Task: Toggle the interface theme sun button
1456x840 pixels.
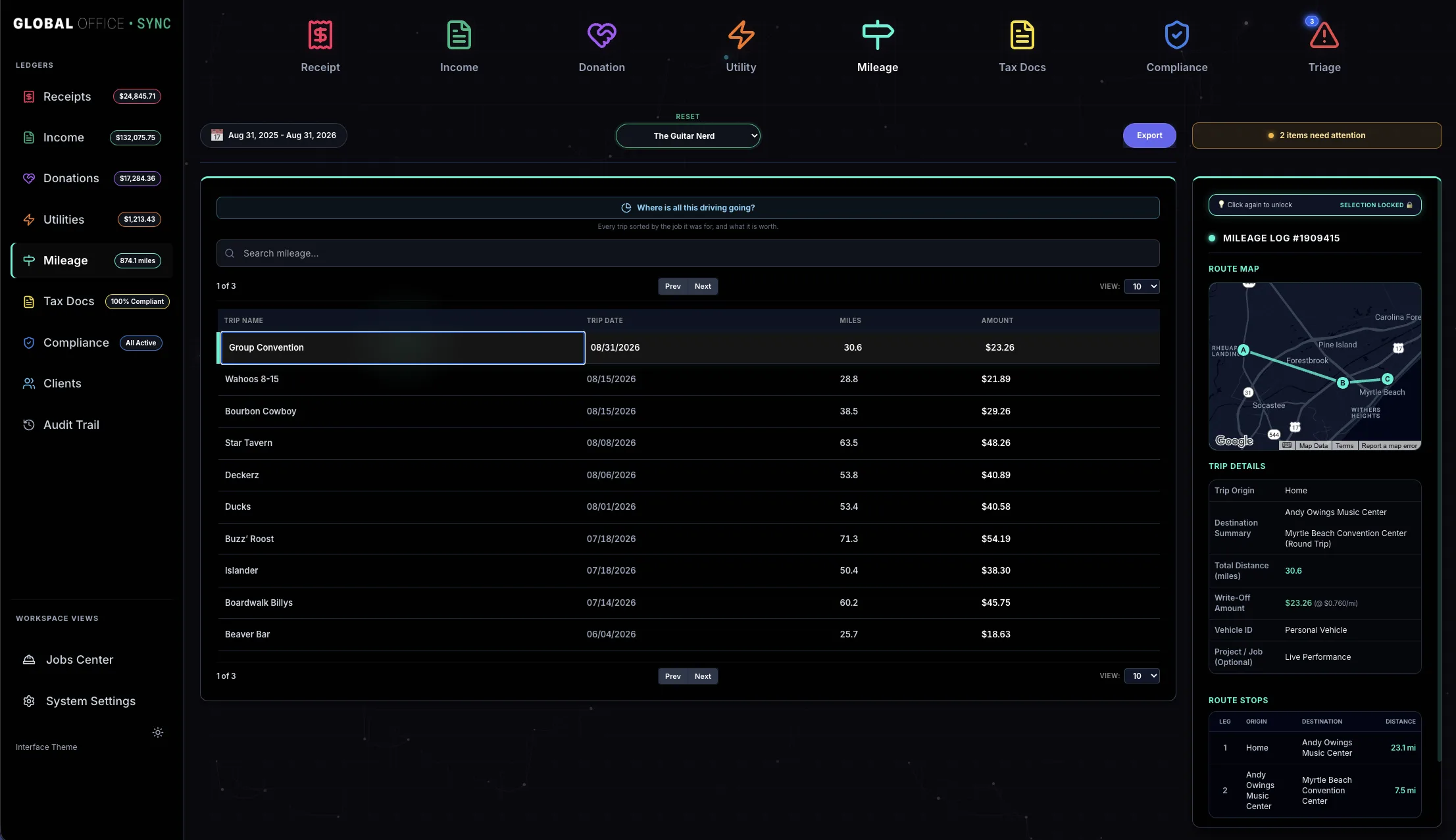Action: 158,732
